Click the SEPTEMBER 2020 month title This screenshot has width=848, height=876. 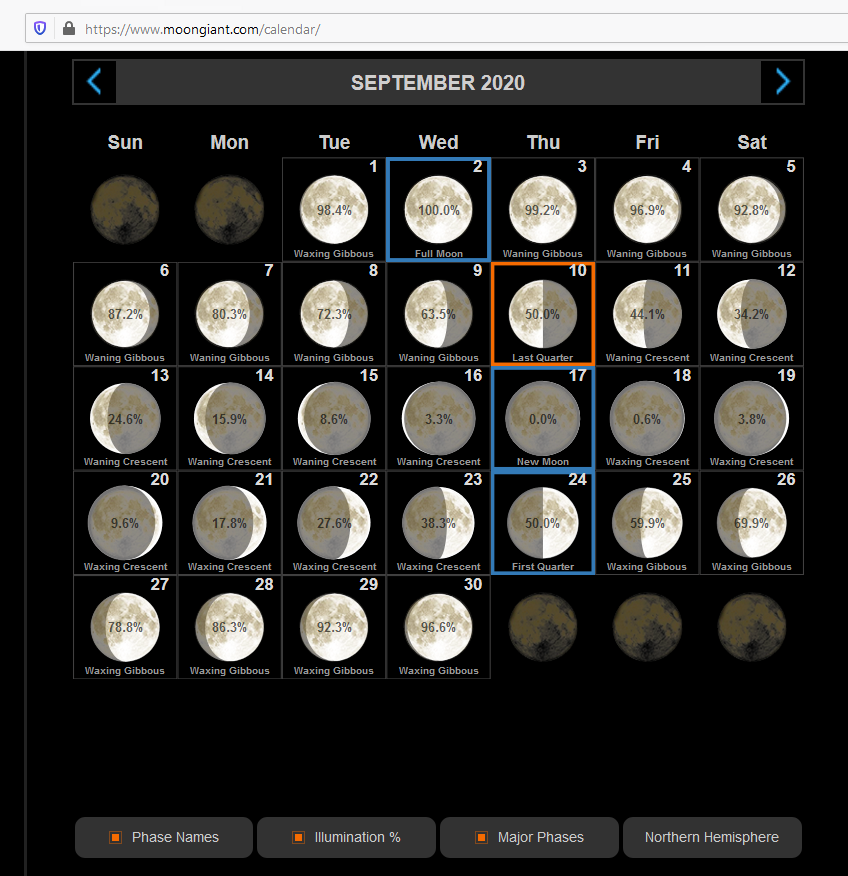(438, 83)
